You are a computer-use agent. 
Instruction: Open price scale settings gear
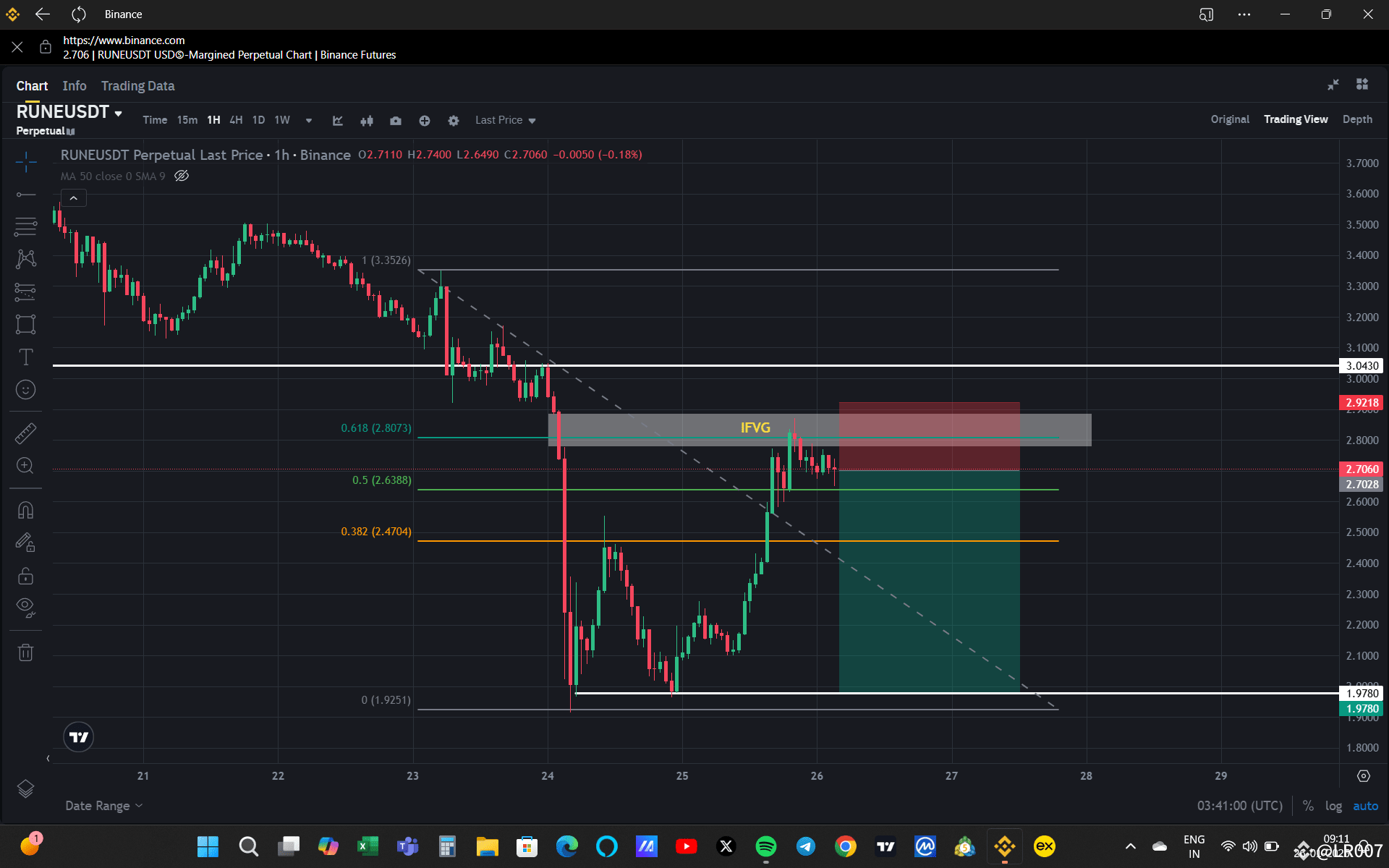coord(1364,776)
